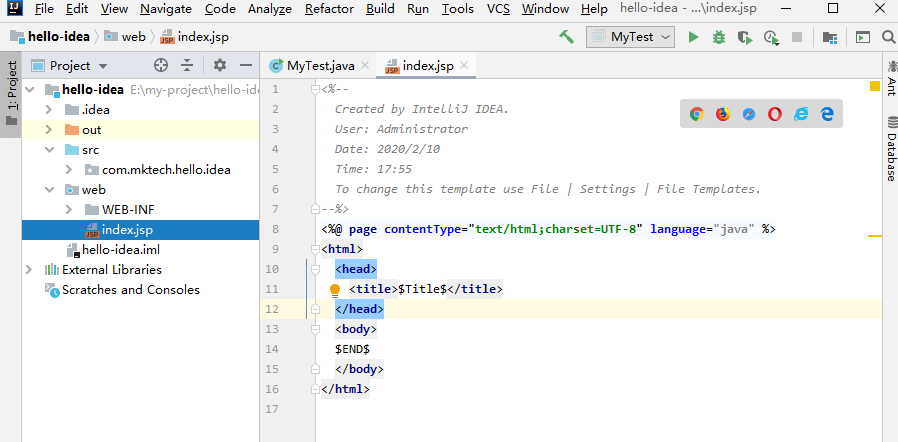This screenshot has width=898, height=442.
Task: Place cursor on $END$ text line 14
Action: pos(352,349)
